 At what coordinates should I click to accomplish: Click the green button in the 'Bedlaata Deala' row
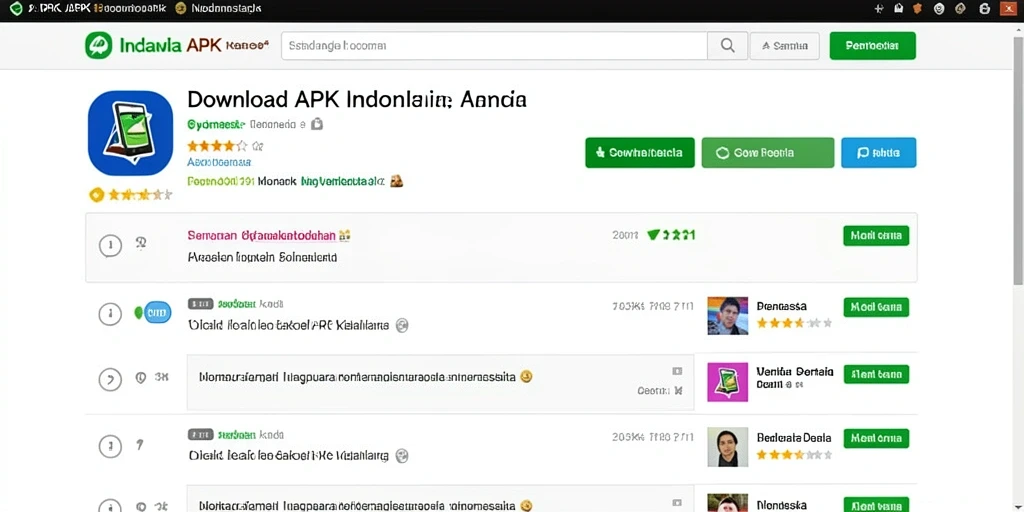(876, 438)
